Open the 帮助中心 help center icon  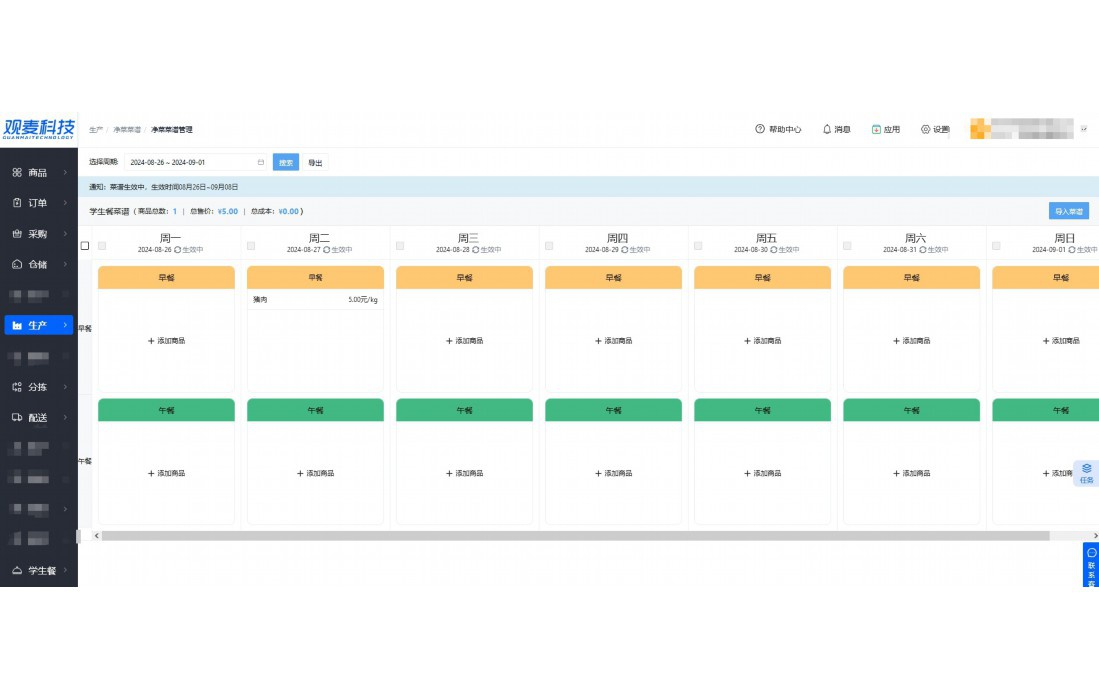click(760, 129)
